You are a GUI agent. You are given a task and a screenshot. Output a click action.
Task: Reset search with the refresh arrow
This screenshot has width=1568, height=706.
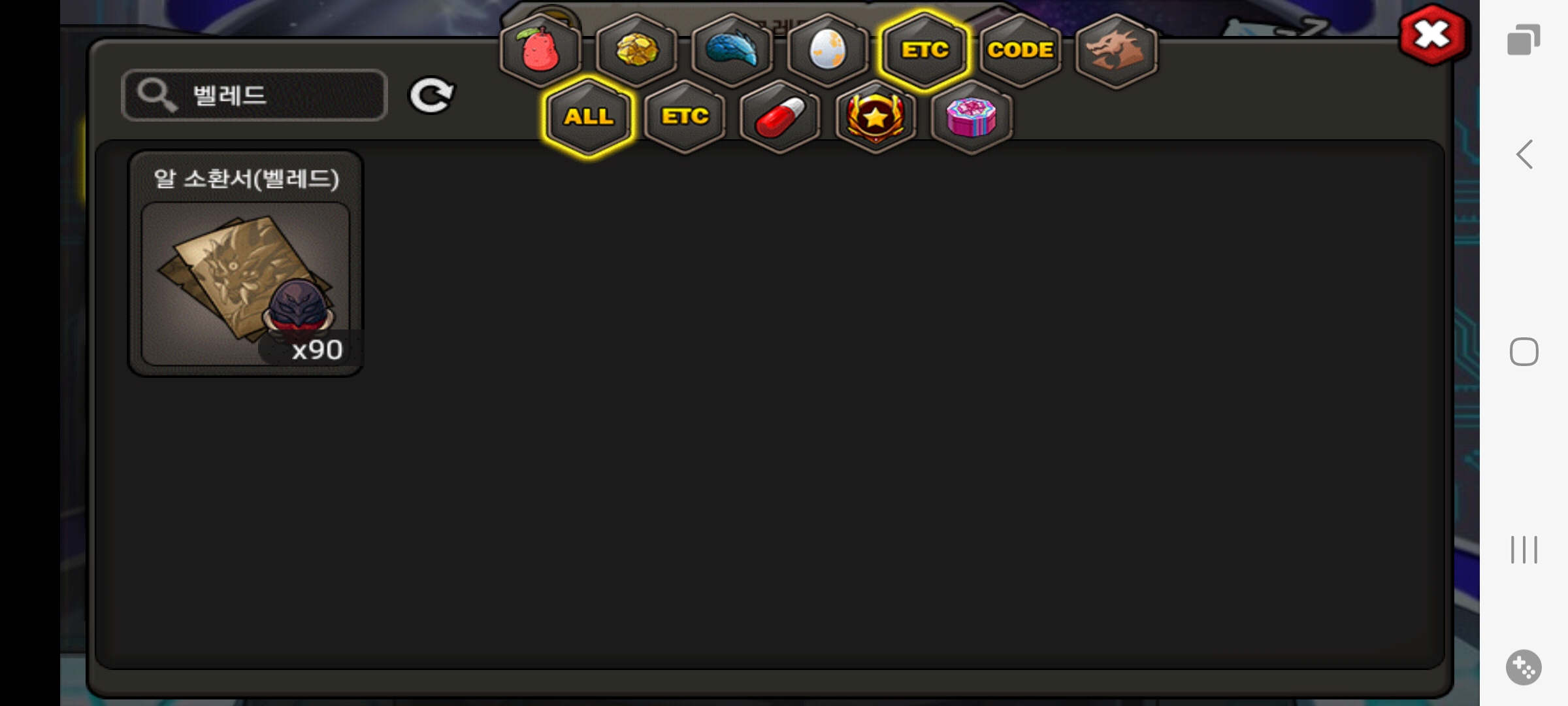coord(431,96)
